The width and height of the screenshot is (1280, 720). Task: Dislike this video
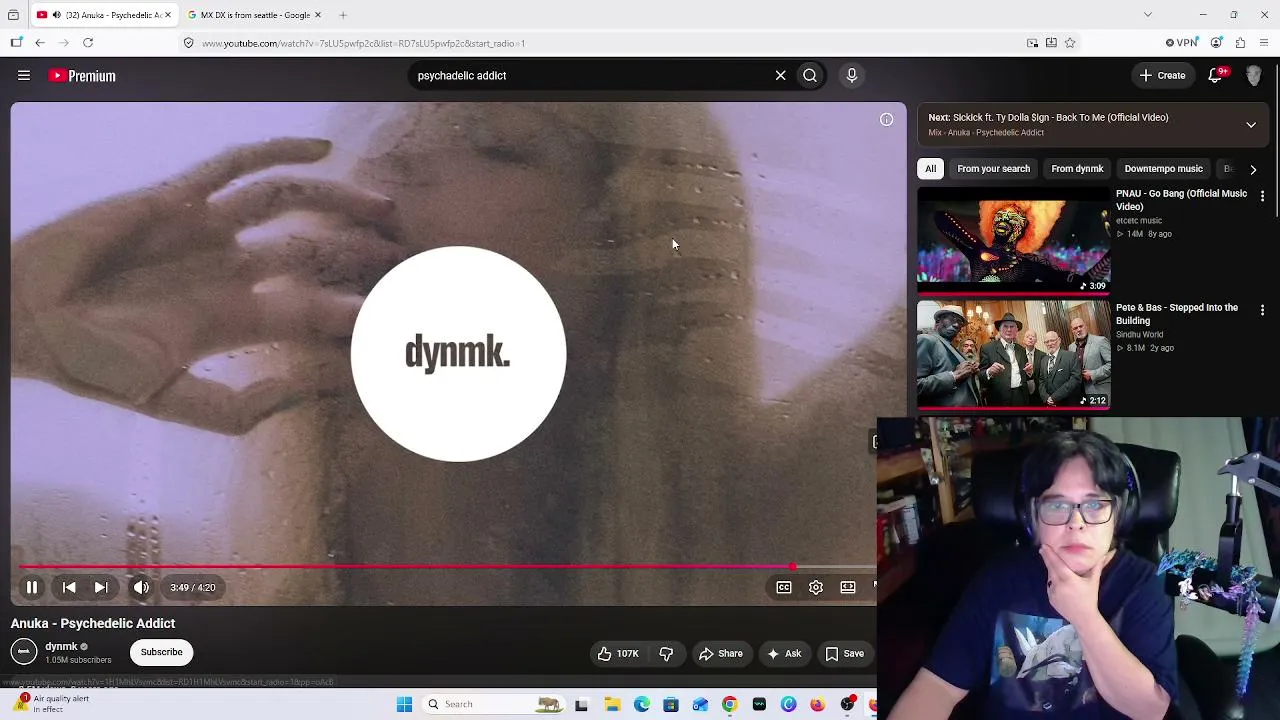pos(666,654)
